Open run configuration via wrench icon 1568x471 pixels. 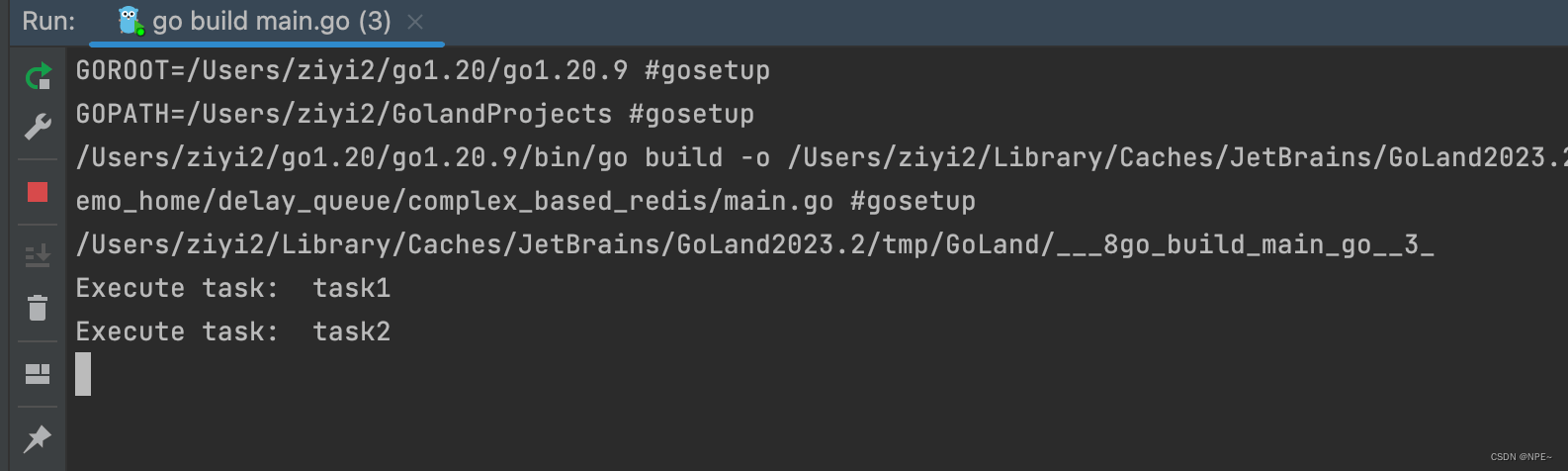(38, 127)
